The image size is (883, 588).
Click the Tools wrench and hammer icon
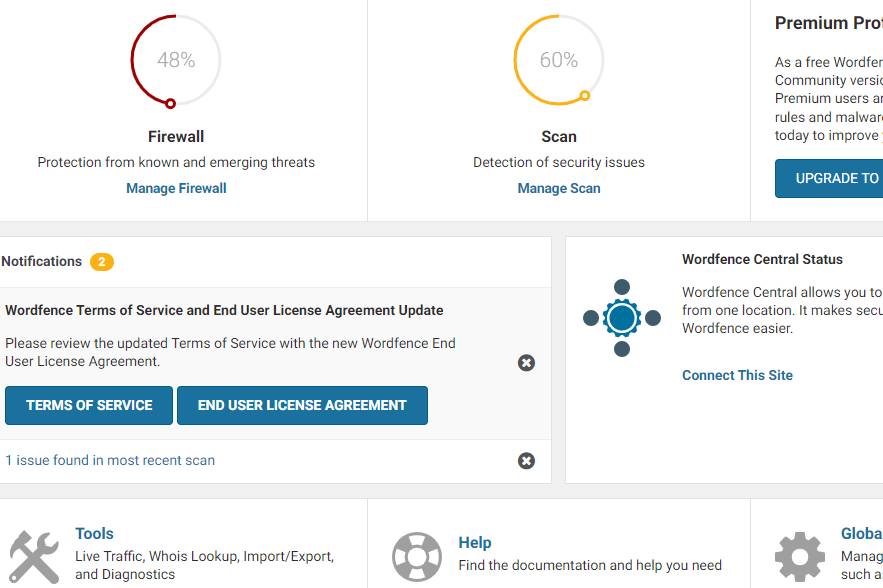click(34, 556)
